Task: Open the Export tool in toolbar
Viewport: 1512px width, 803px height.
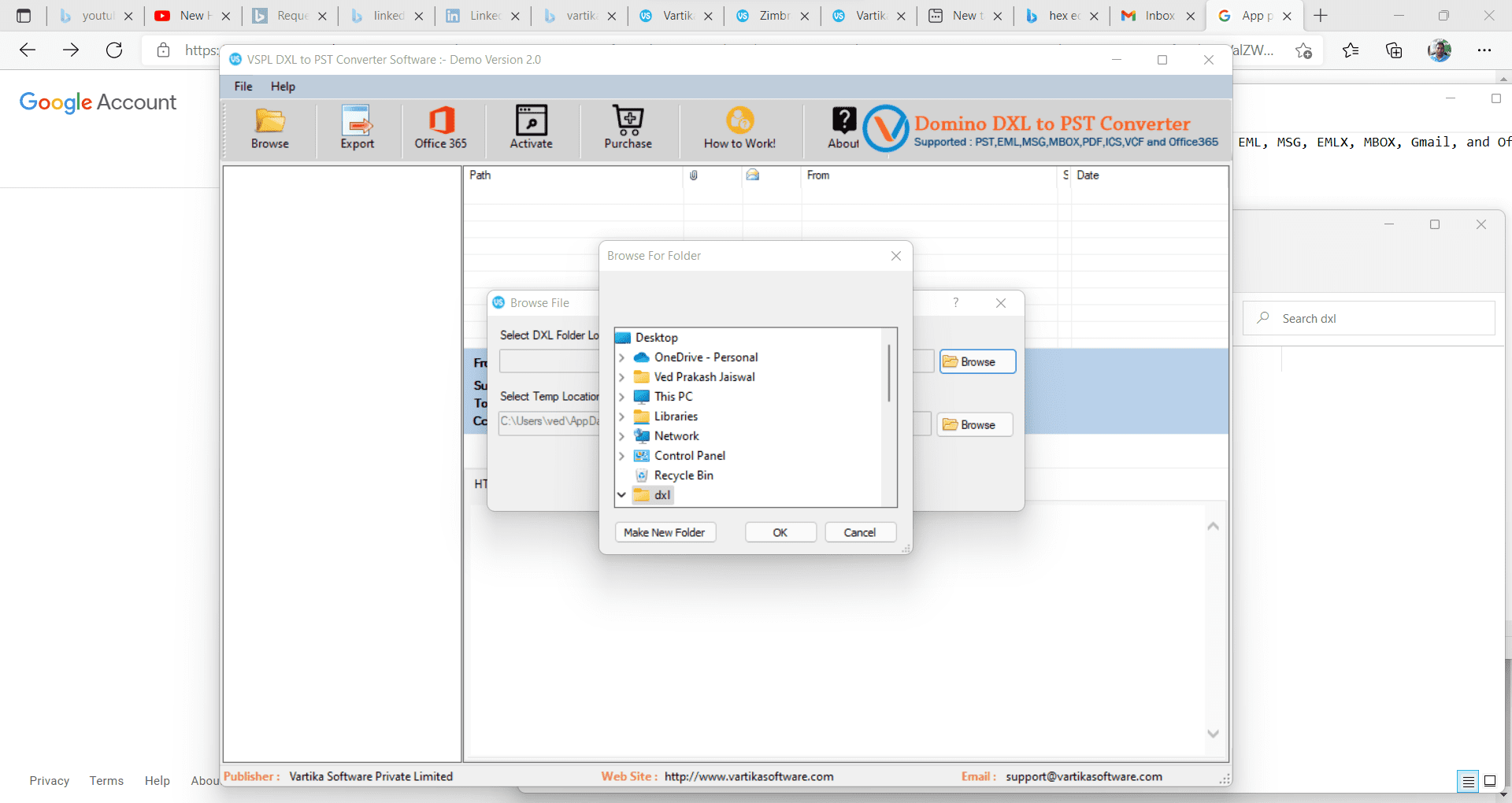Action: pyautogui.click(x=358, y=128)
